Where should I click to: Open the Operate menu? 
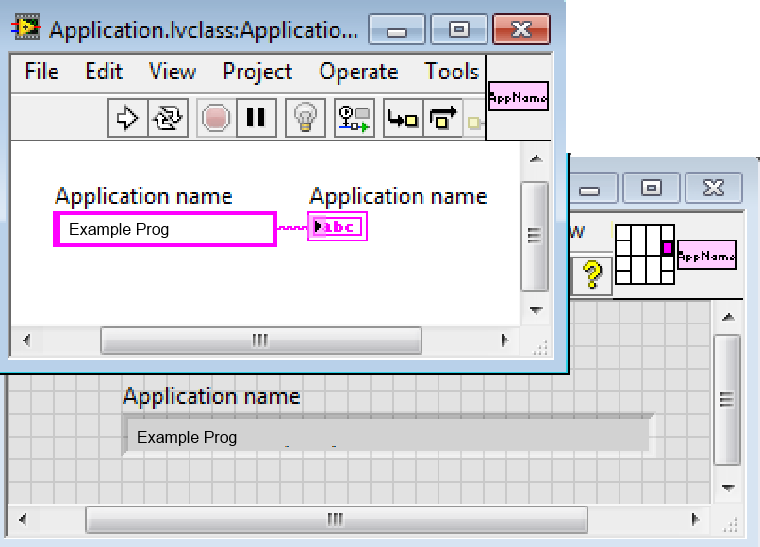[358, 71]
